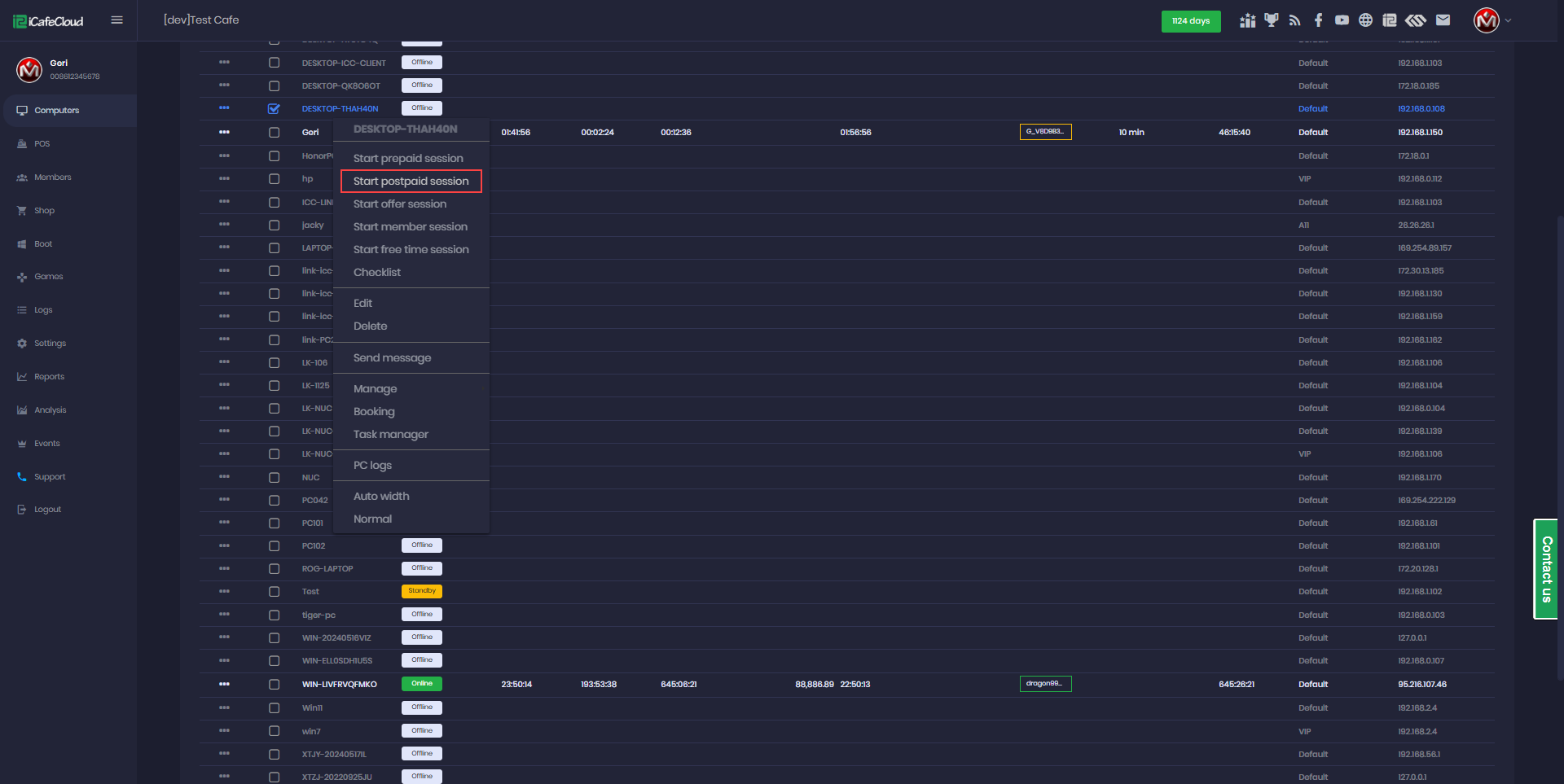
Task: Click the green 1124 days button
Action: (1190, 21)
